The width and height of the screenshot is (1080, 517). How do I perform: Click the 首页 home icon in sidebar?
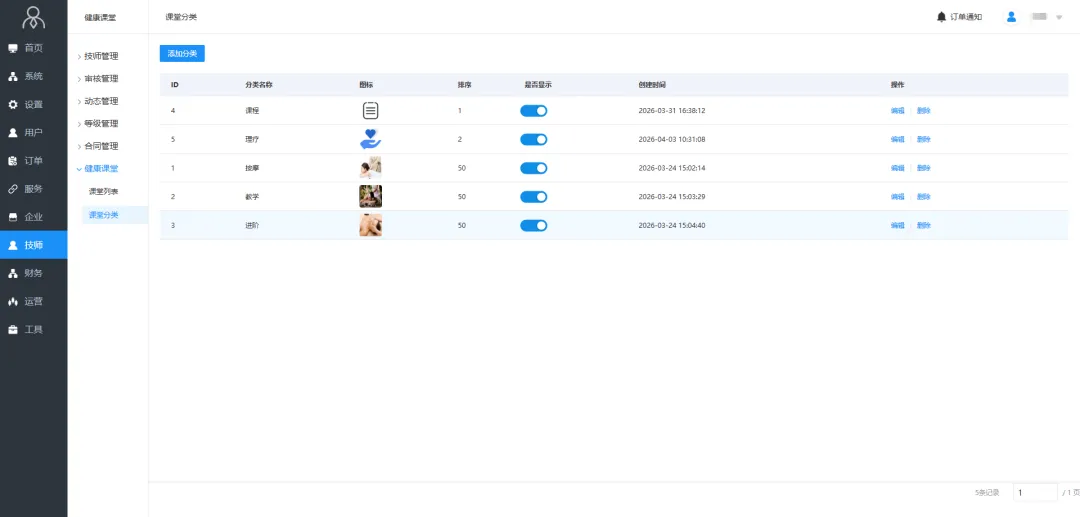pyautogui.click(x=13, y=48)
